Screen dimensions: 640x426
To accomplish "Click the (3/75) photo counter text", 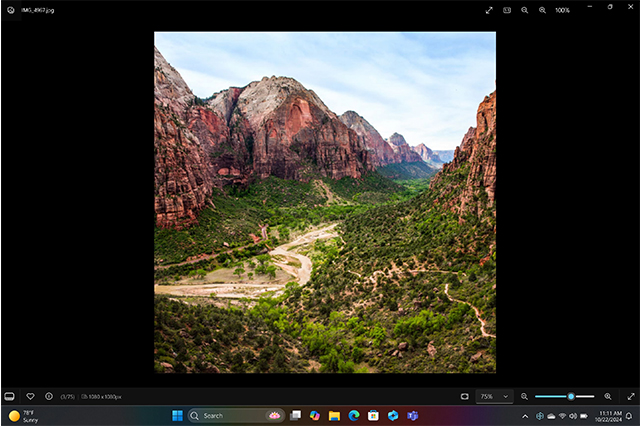I will [68, 397].
